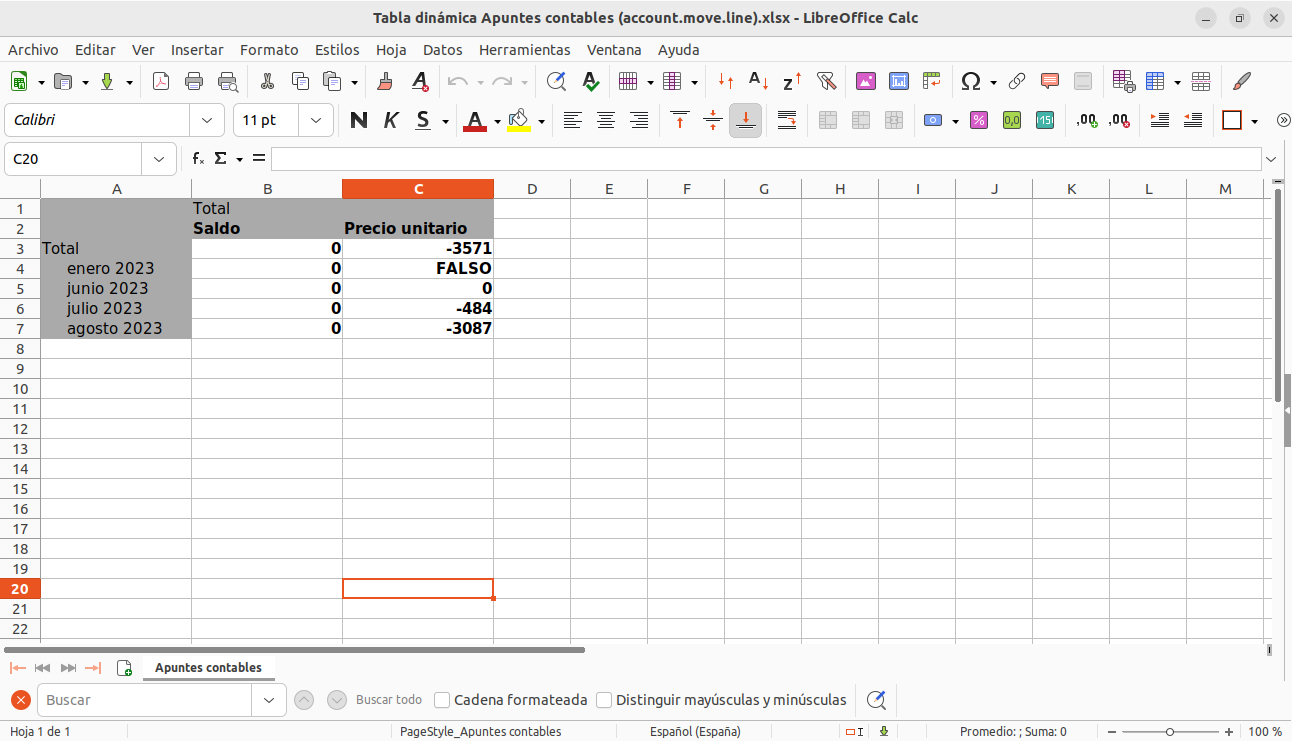Open Find and Replace from toolbar

tap(556, 82)
